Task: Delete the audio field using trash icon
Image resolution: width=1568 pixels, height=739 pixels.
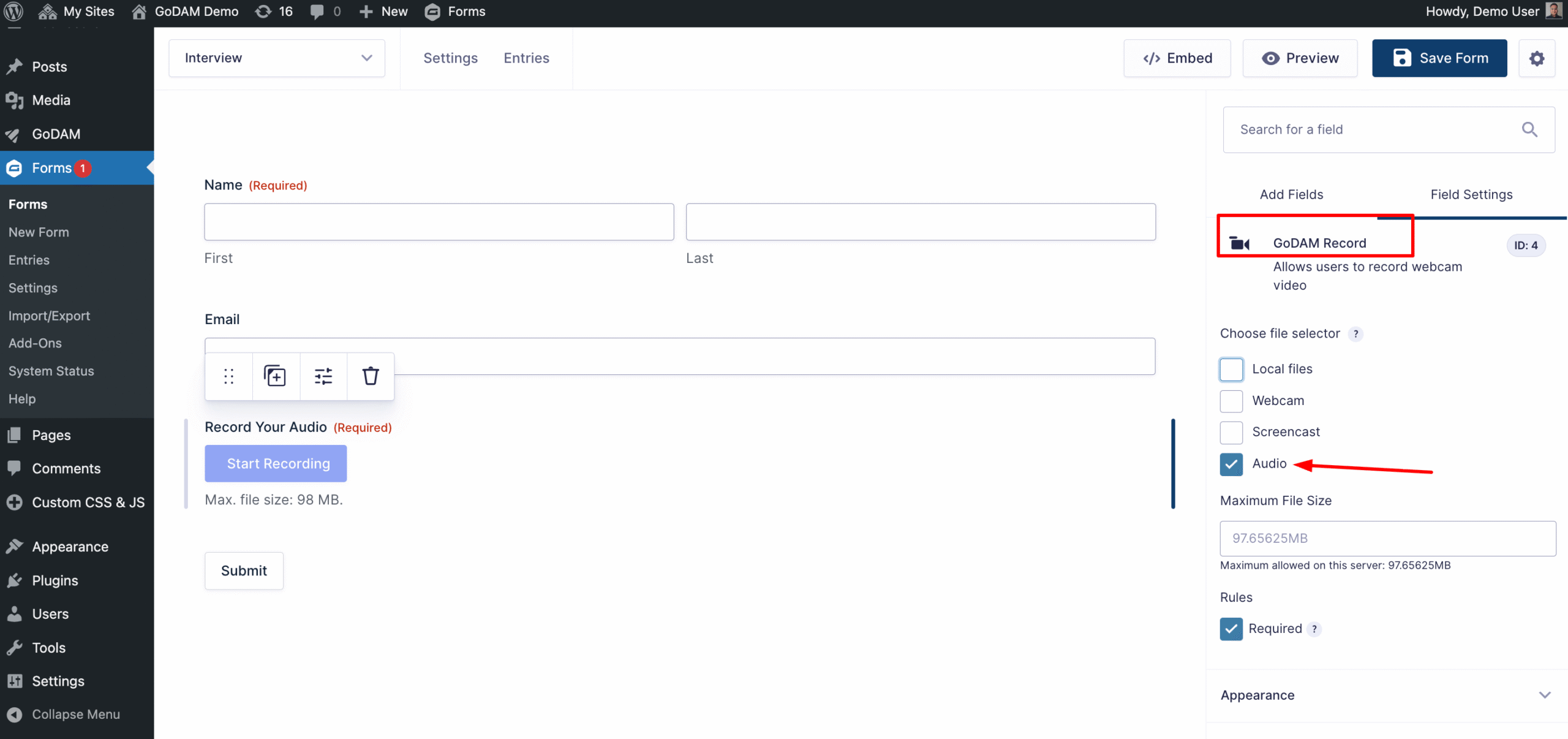Action: coord(370,376)
